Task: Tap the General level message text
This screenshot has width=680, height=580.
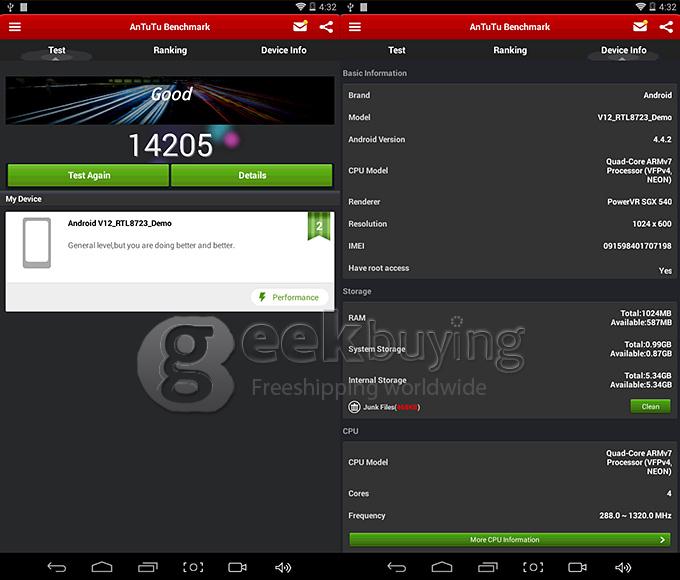Action: coord(151,246)
